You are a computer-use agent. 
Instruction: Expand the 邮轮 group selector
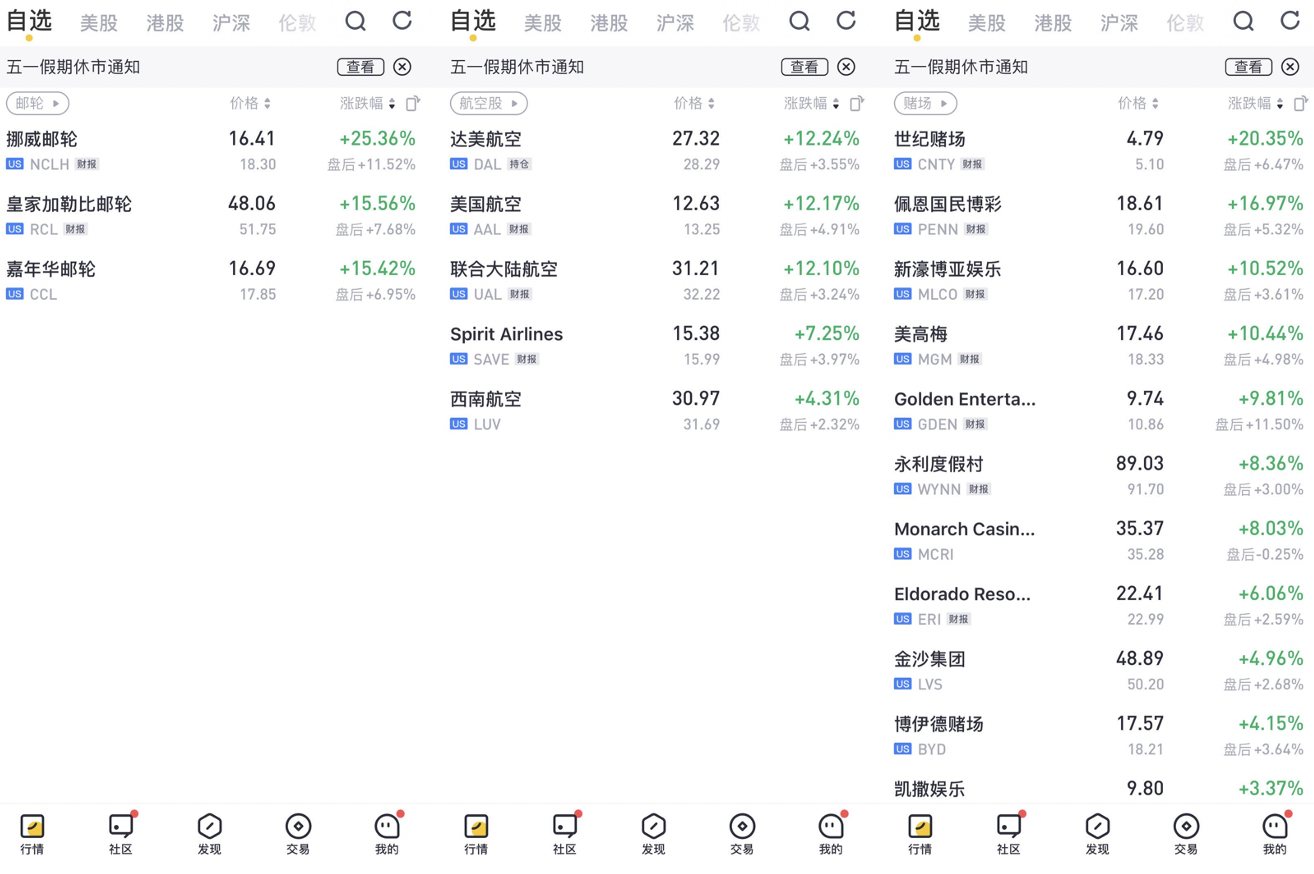pos(38,103)
